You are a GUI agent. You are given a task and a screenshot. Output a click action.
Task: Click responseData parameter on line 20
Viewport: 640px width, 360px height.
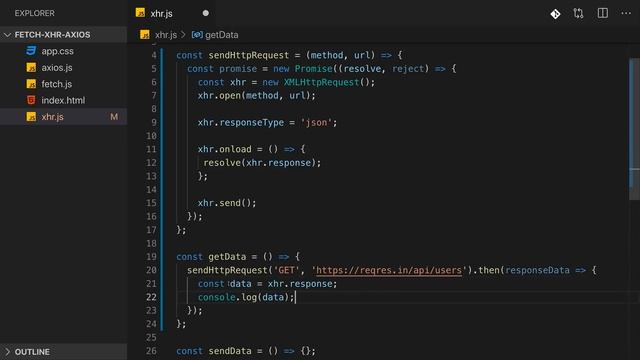click(537, 270)
